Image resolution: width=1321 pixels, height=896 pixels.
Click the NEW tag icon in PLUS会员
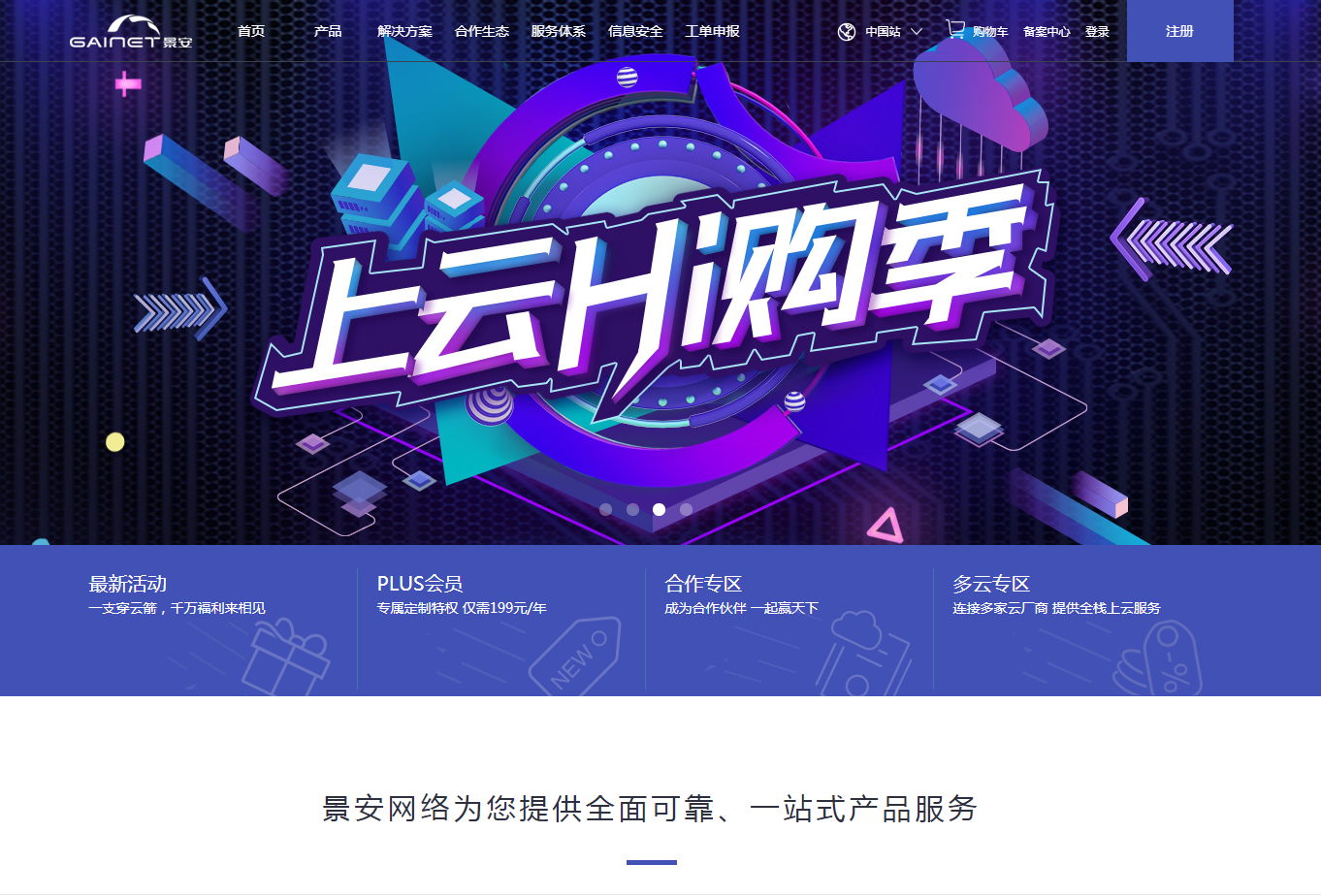[574, 656]
